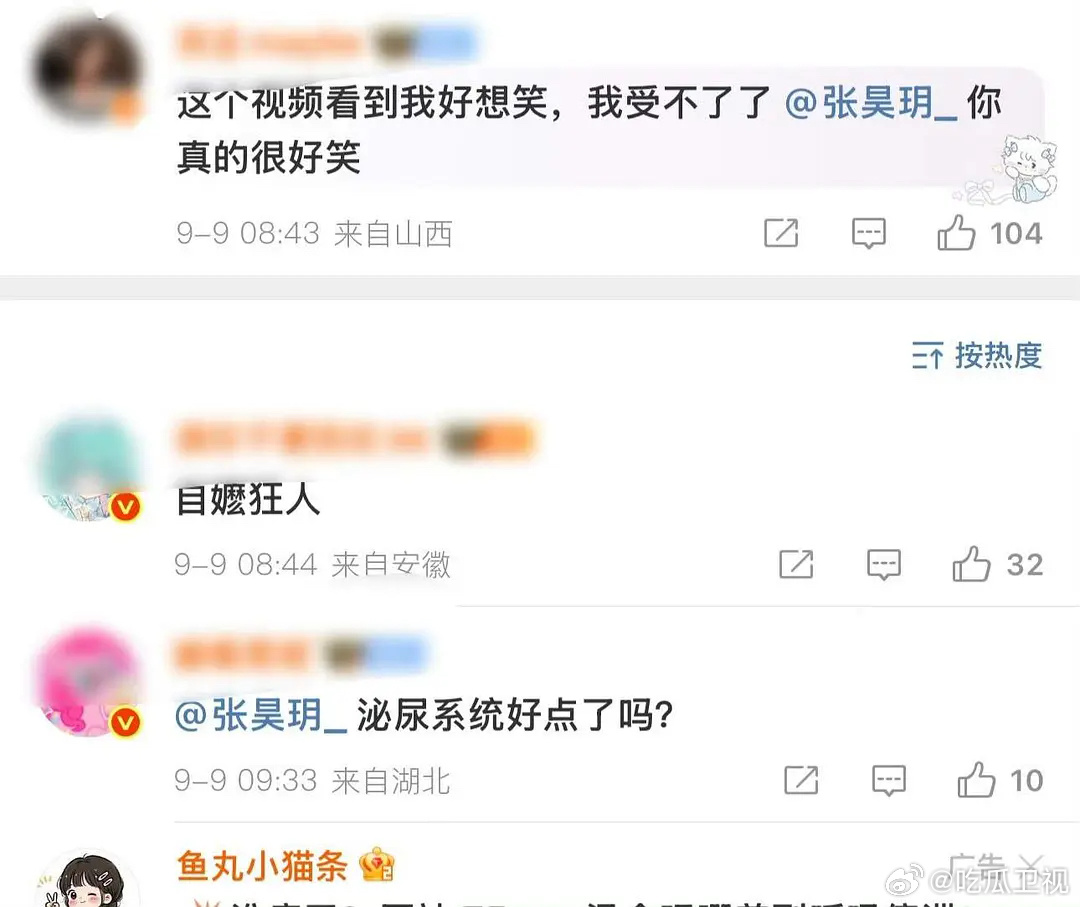
Task: Open 鱼丸小猫条 cartoon avatar
Action: [88, 879]
